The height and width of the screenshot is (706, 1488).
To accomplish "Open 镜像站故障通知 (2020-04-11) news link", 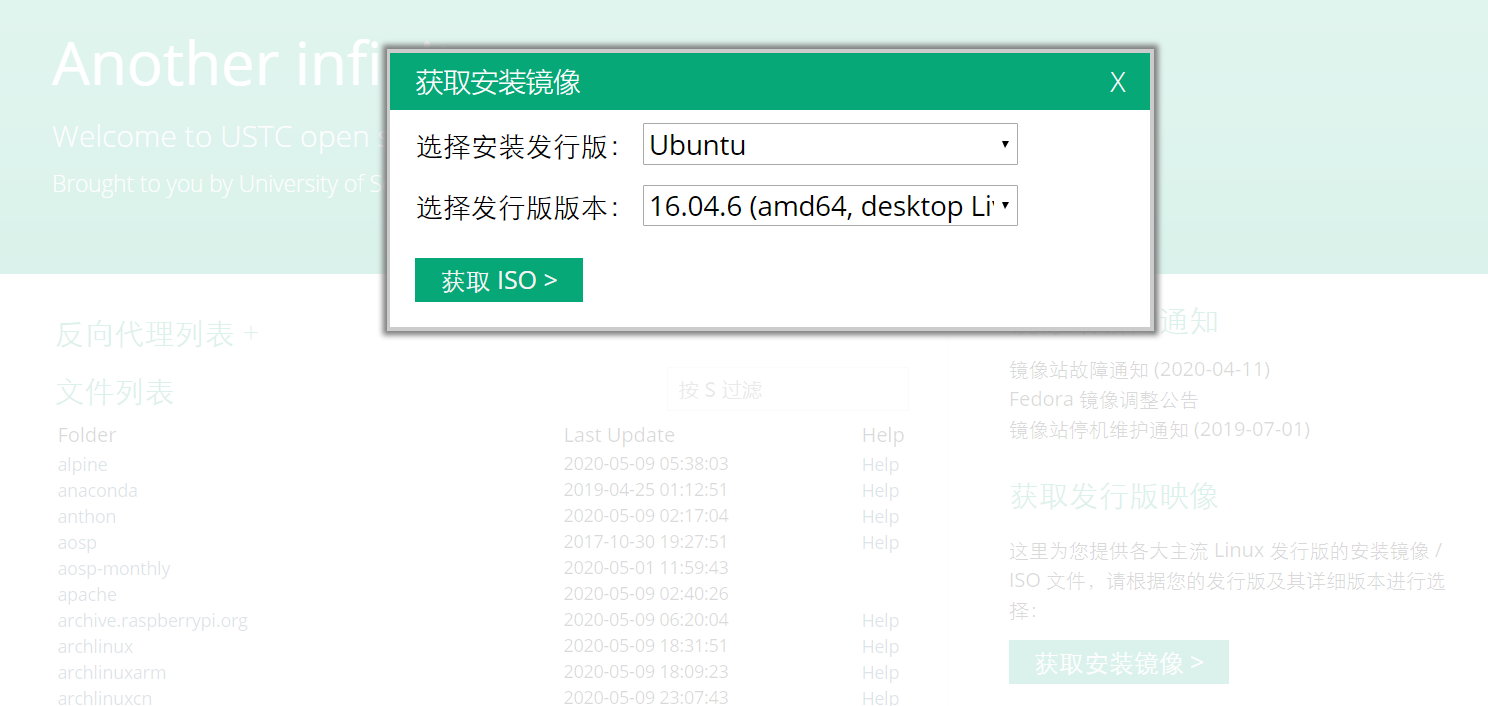I will pos(1139,369).
